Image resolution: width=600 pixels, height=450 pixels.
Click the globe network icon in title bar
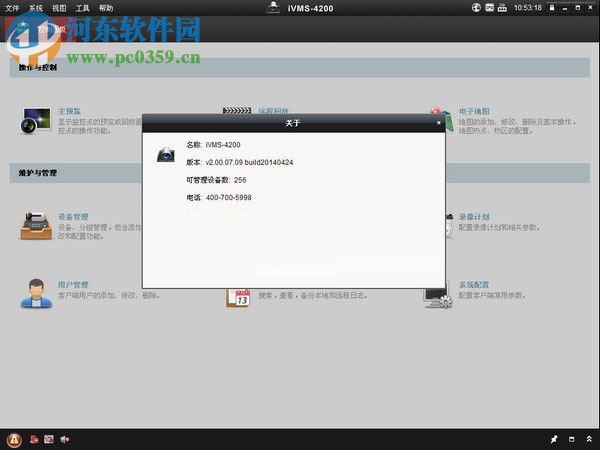click(476, 8)
